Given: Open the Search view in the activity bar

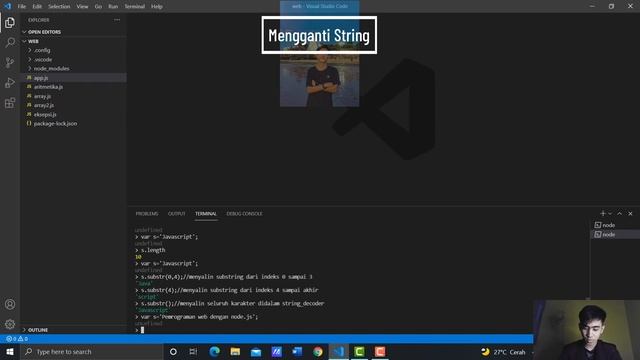Looking at the screenshot, I should 10,42.
